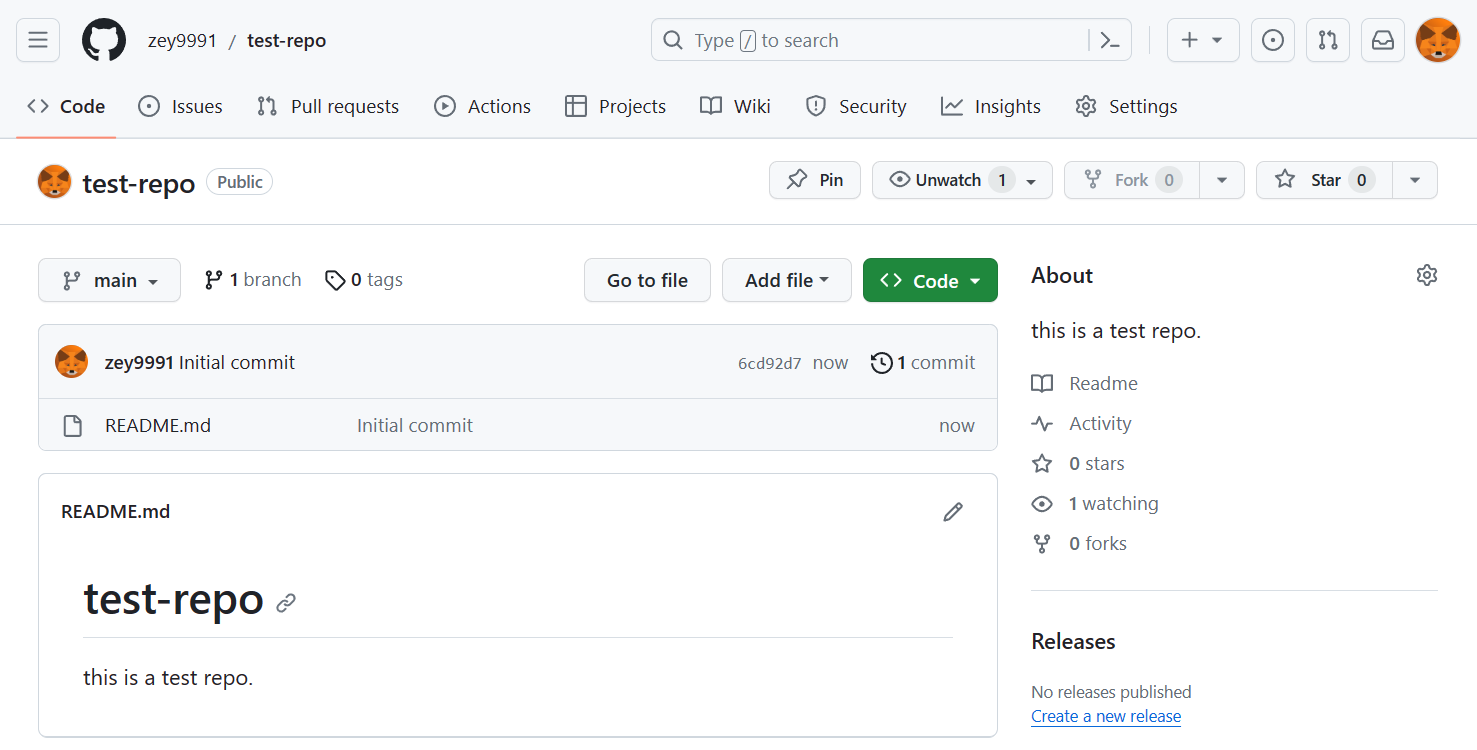The image size is (1477, 750).
Task: Open the notifications inbox icon
Action: pyautogui.click(x=1383, y=40)
